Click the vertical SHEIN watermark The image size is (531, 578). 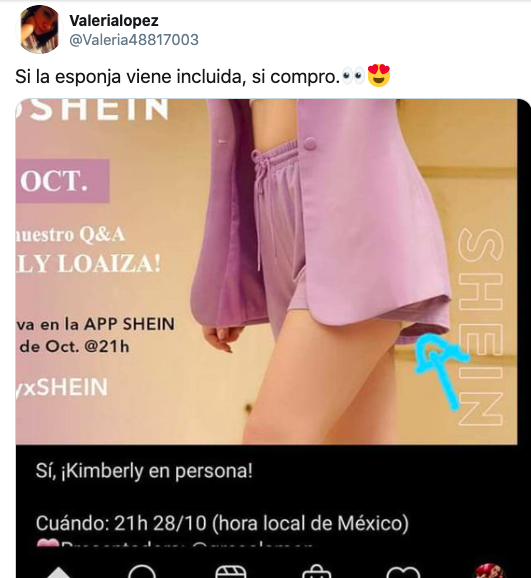(x=480, y=327)
